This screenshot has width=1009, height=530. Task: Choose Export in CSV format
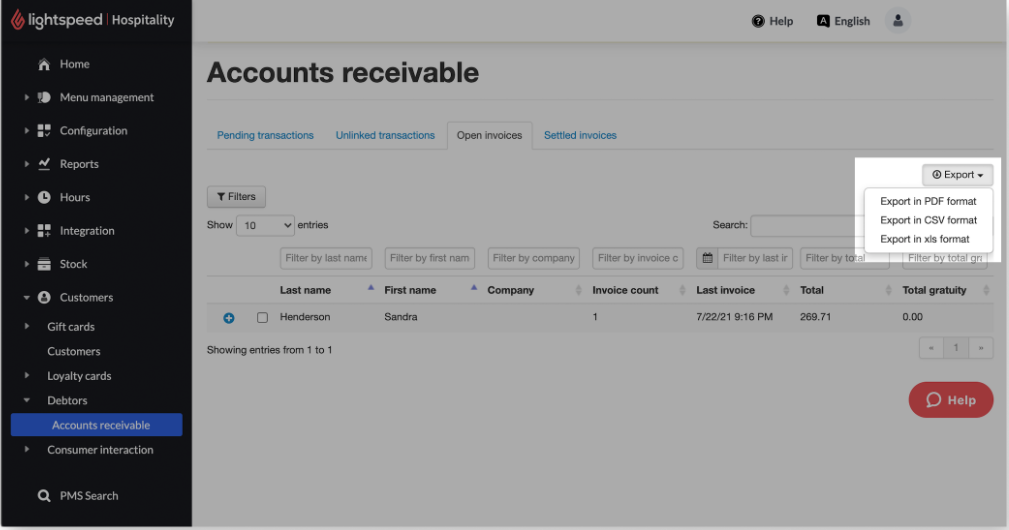click(928, 221)
